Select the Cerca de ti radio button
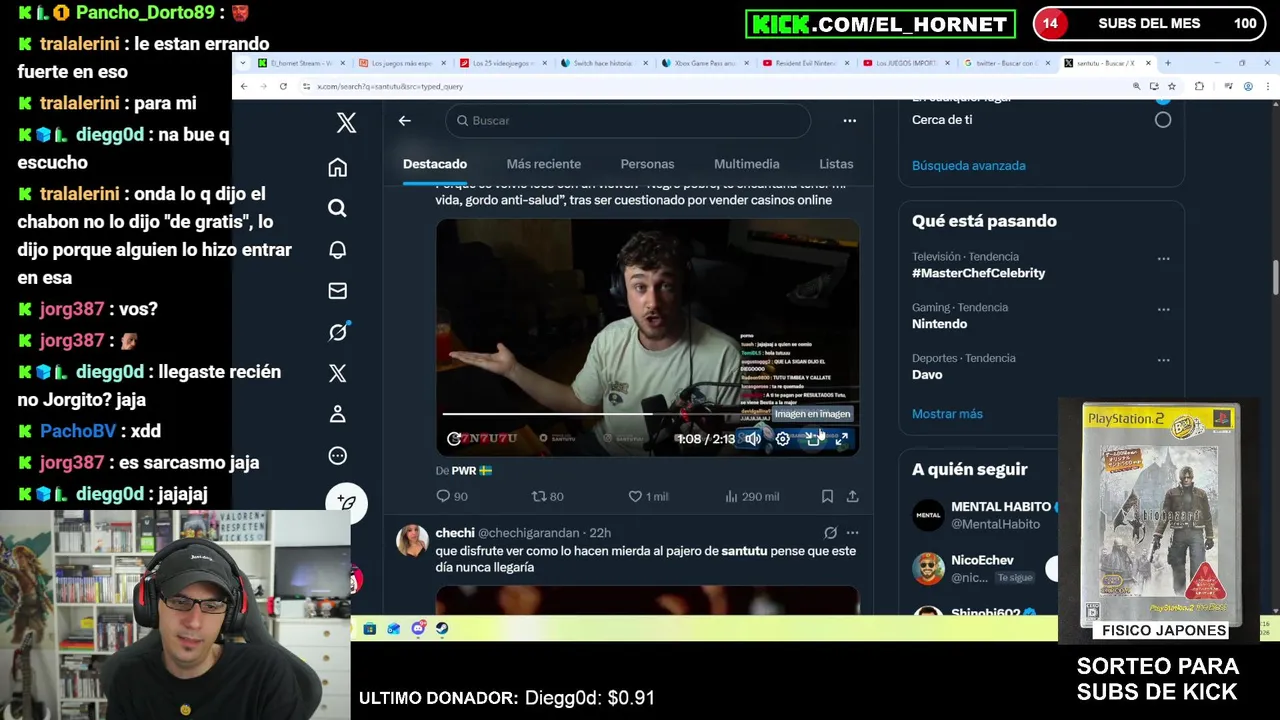The width and height of the screenshot is (1280, 720). (x=1163, y=120)
